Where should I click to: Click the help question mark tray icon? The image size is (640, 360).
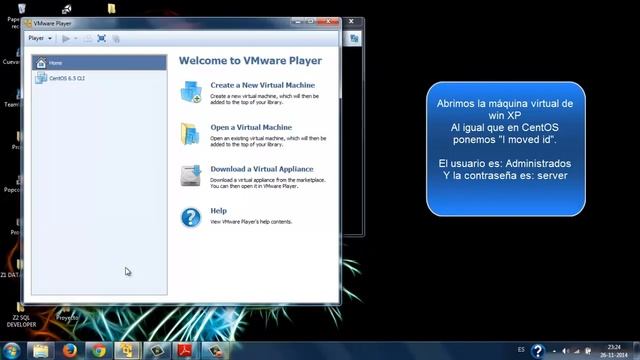538,351
